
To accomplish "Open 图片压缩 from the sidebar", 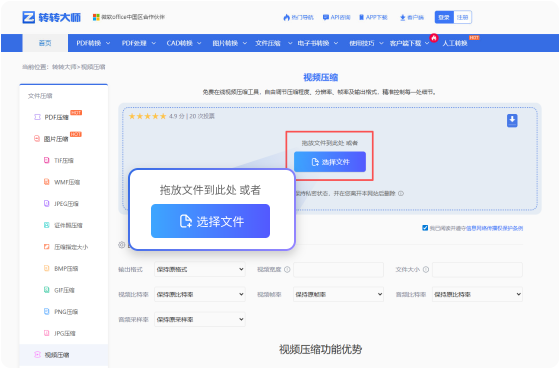I will click(x=56, y=139).
